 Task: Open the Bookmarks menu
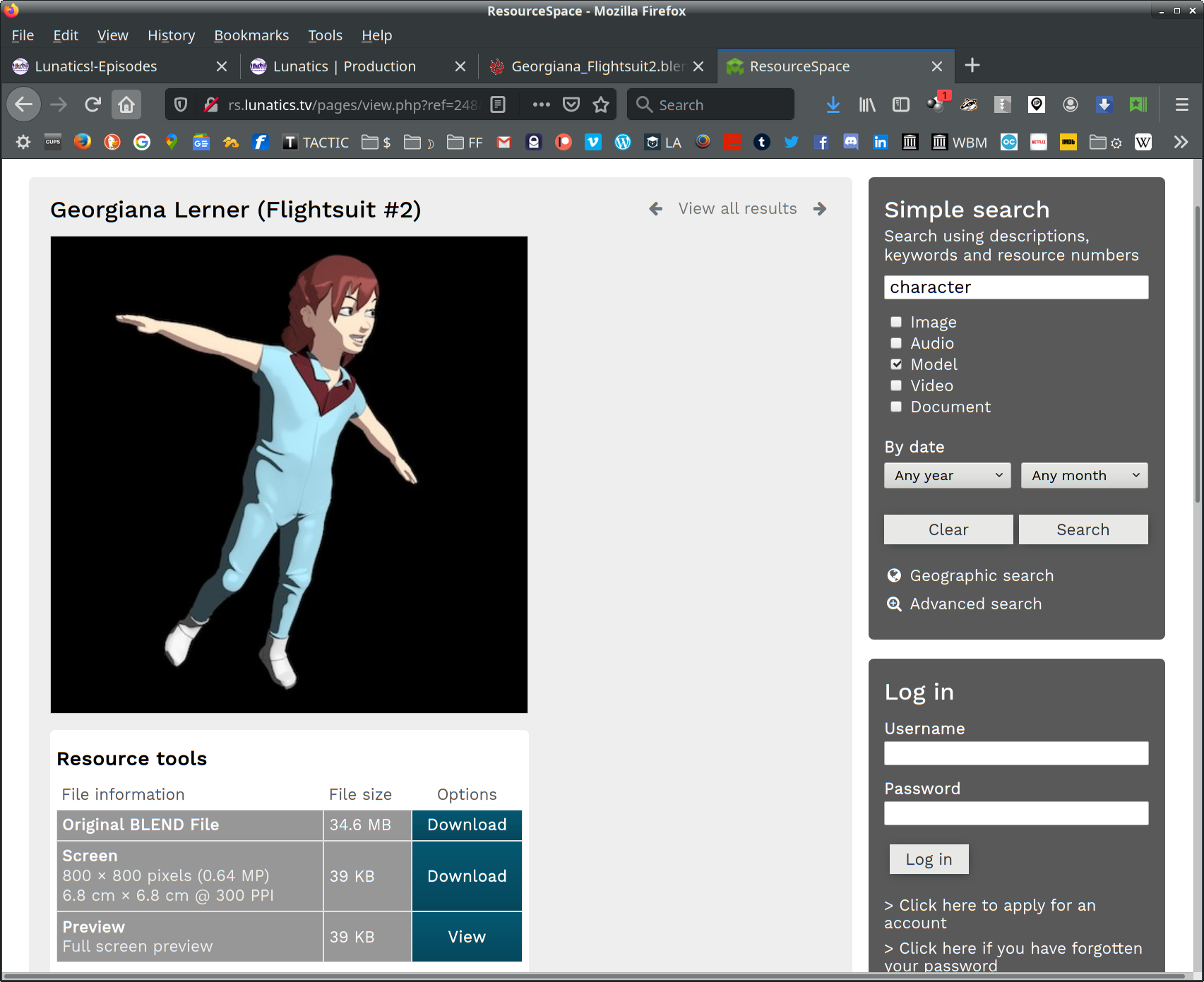click(251, 35)
